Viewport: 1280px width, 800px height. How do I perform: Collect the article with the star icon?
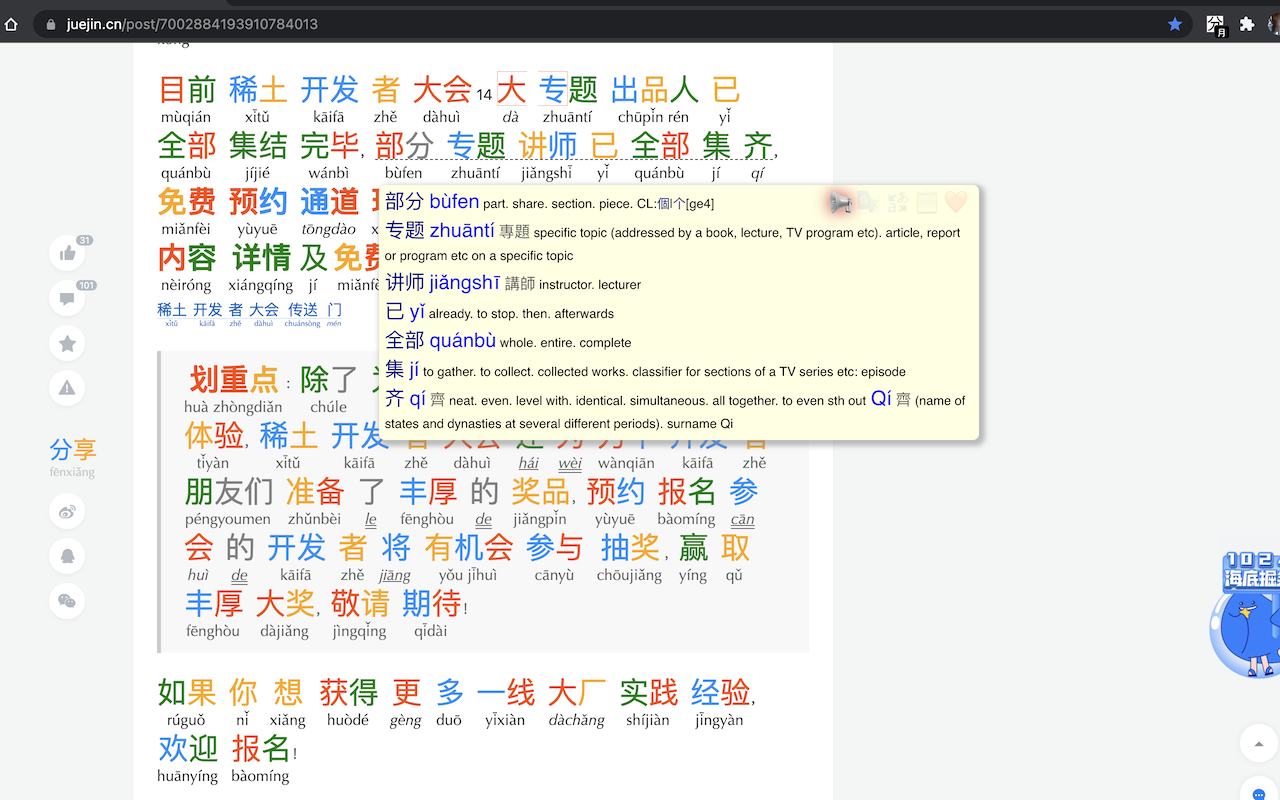(66, 343)
